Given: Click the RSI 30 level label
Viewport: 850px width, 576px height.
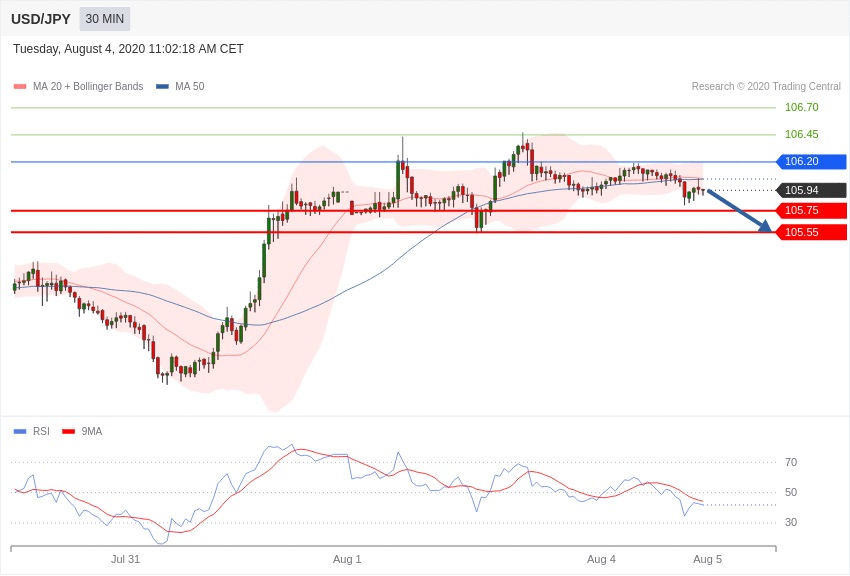Looking at the screenshot, I should 791,522.
